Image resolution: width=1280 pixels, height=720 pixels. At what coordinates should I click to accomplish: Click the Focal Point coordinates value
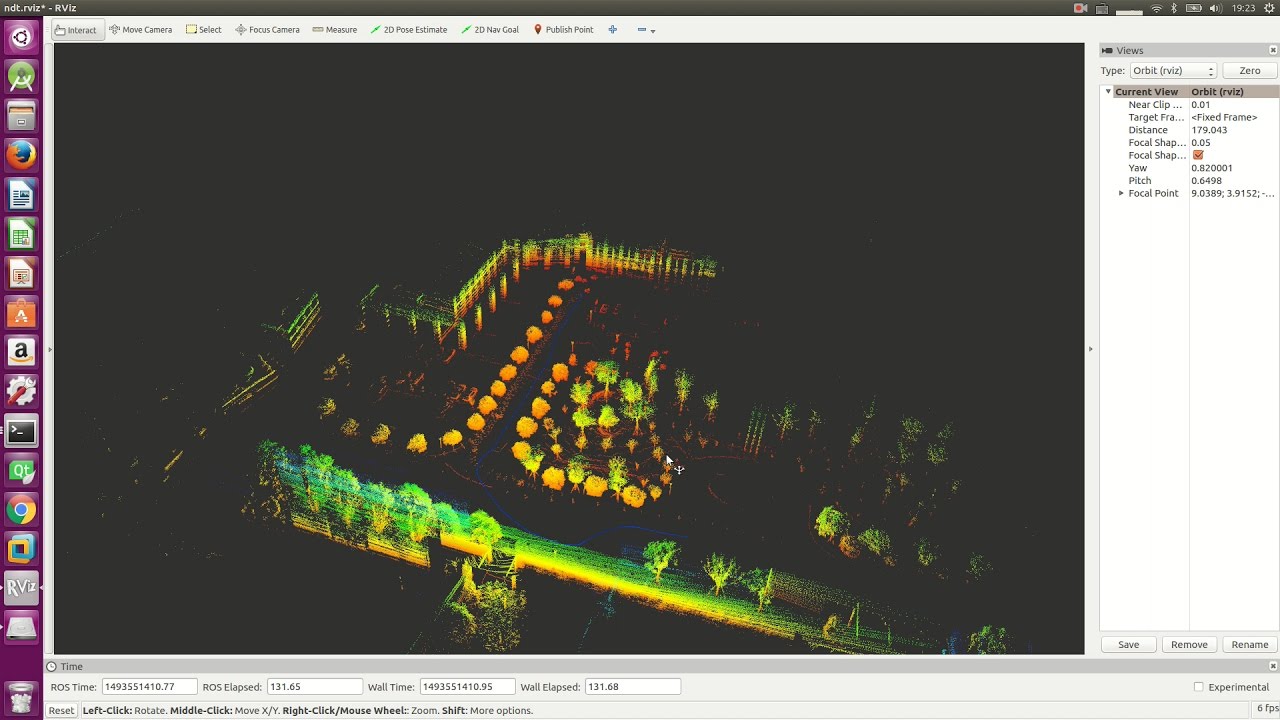[x=1232, y=193]
